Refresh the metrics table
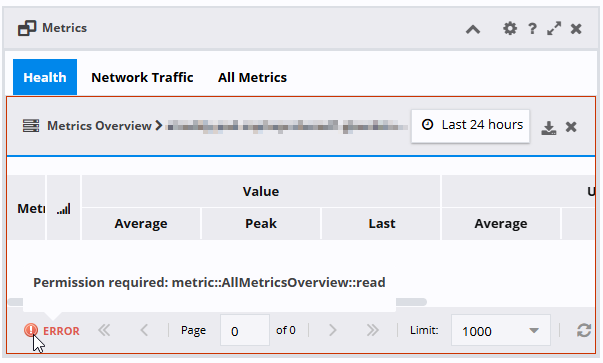 point(584,330)
